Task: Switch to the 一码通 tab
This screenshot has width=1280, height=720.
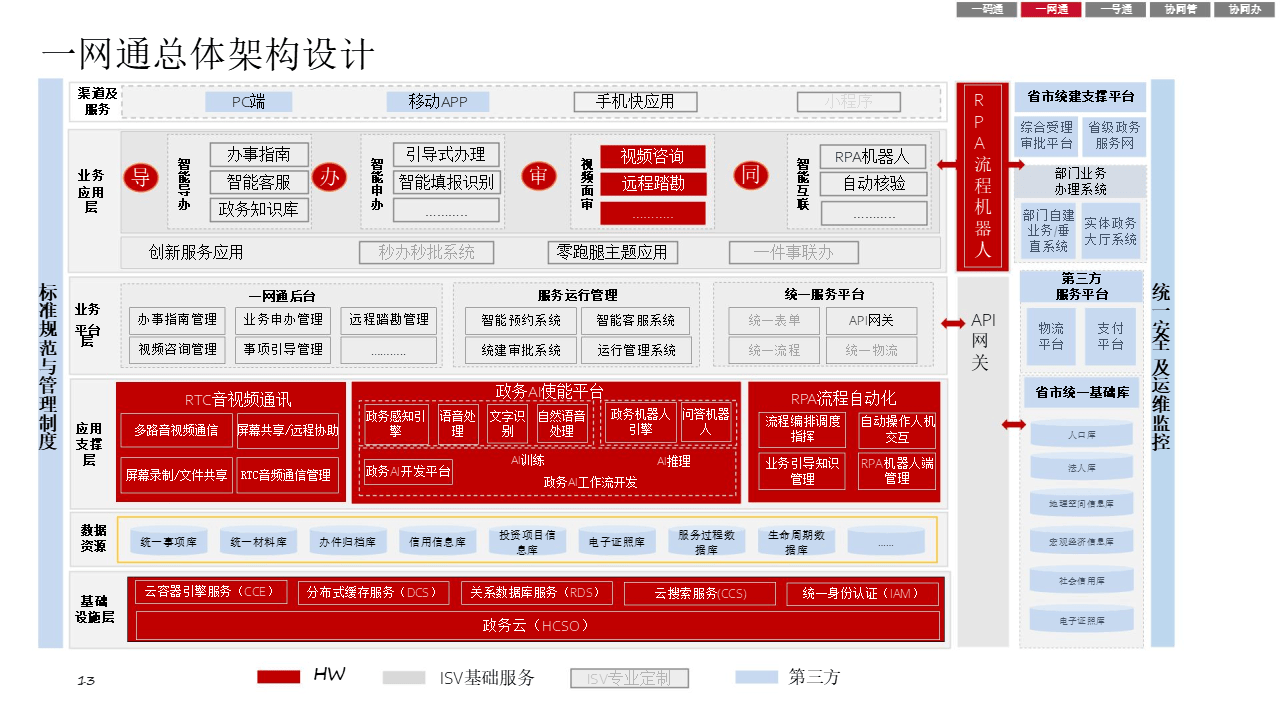Action: pyautogui.click(x=986, y=9)
